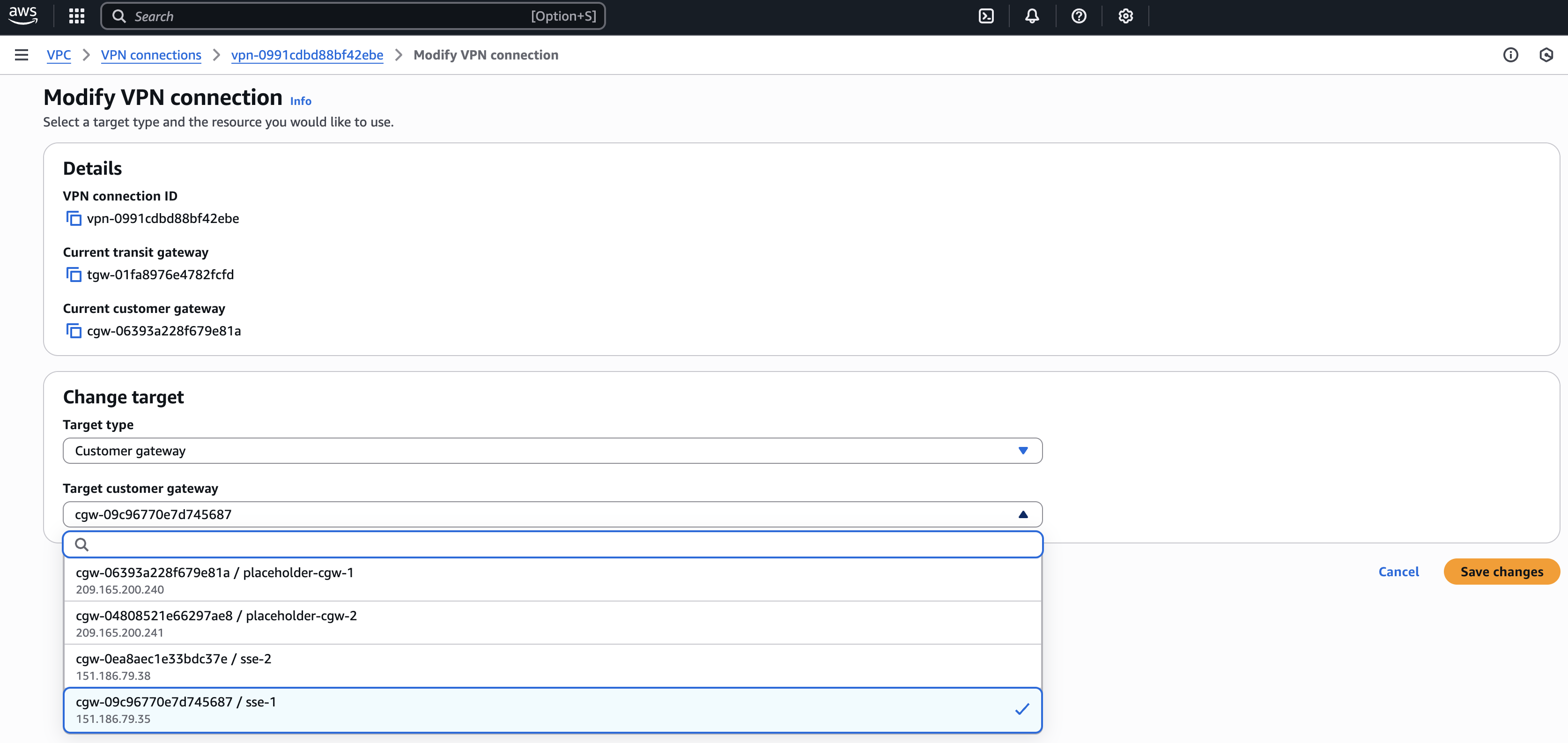The height and width of the screenshot is (743, 1568).
Task: Go to VPN connections breadcrumb link
Action: pos(151,55)
